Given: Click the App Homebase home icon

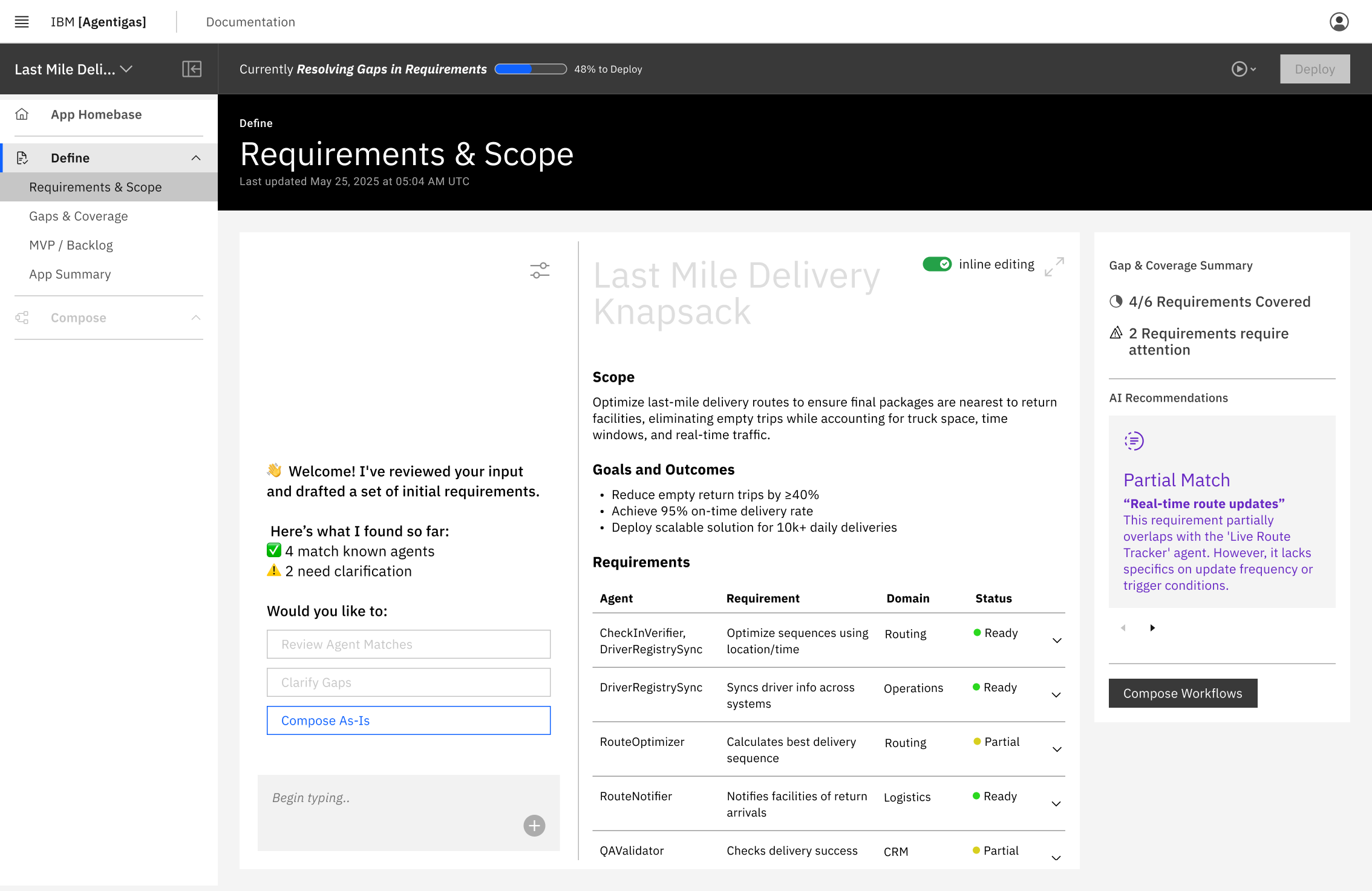Looking at the screenshot, I should point(22,114).
